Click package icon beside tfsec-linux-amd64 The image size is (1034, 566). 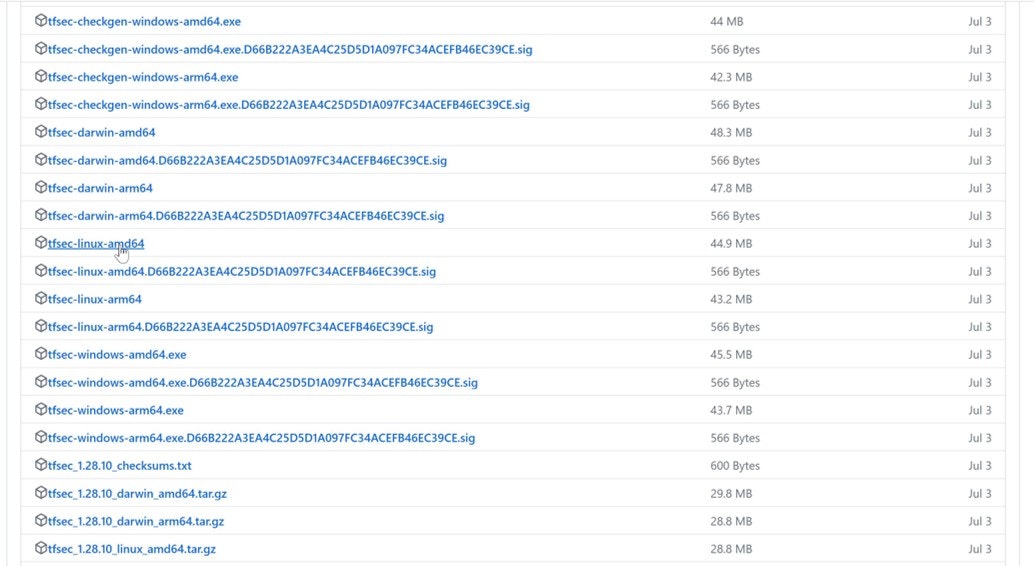pos(41,242)
